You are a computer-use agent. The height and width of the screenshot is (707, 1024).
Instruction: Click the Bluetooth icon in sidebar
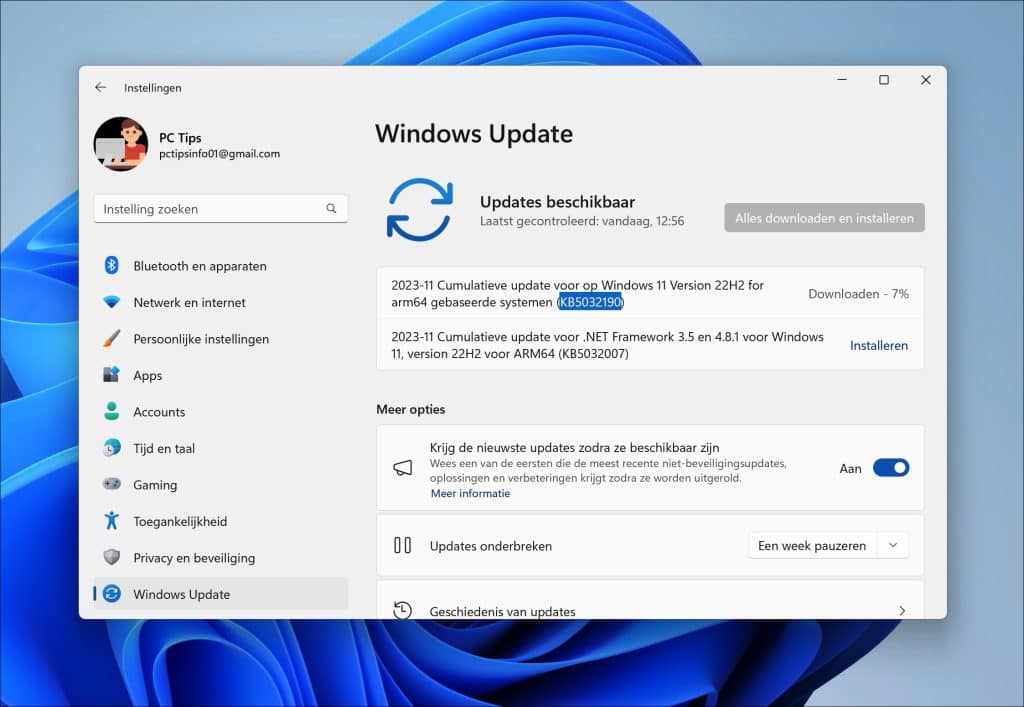tap(112, 265)
